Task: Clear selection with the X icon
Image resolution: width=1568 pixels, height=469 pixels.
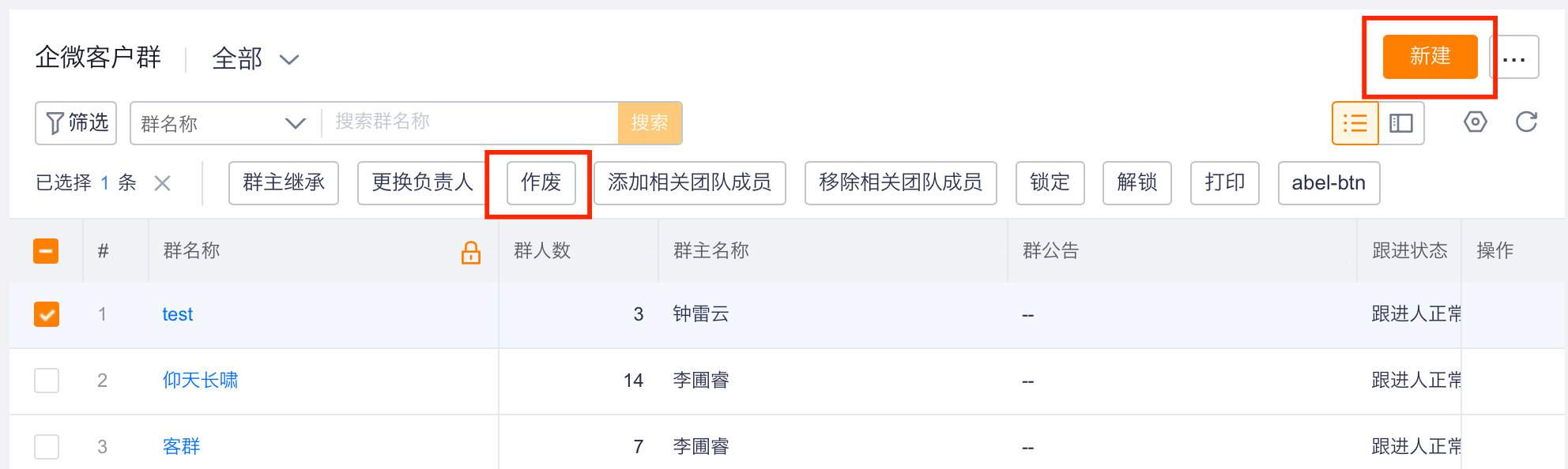Action: point(162,183)
